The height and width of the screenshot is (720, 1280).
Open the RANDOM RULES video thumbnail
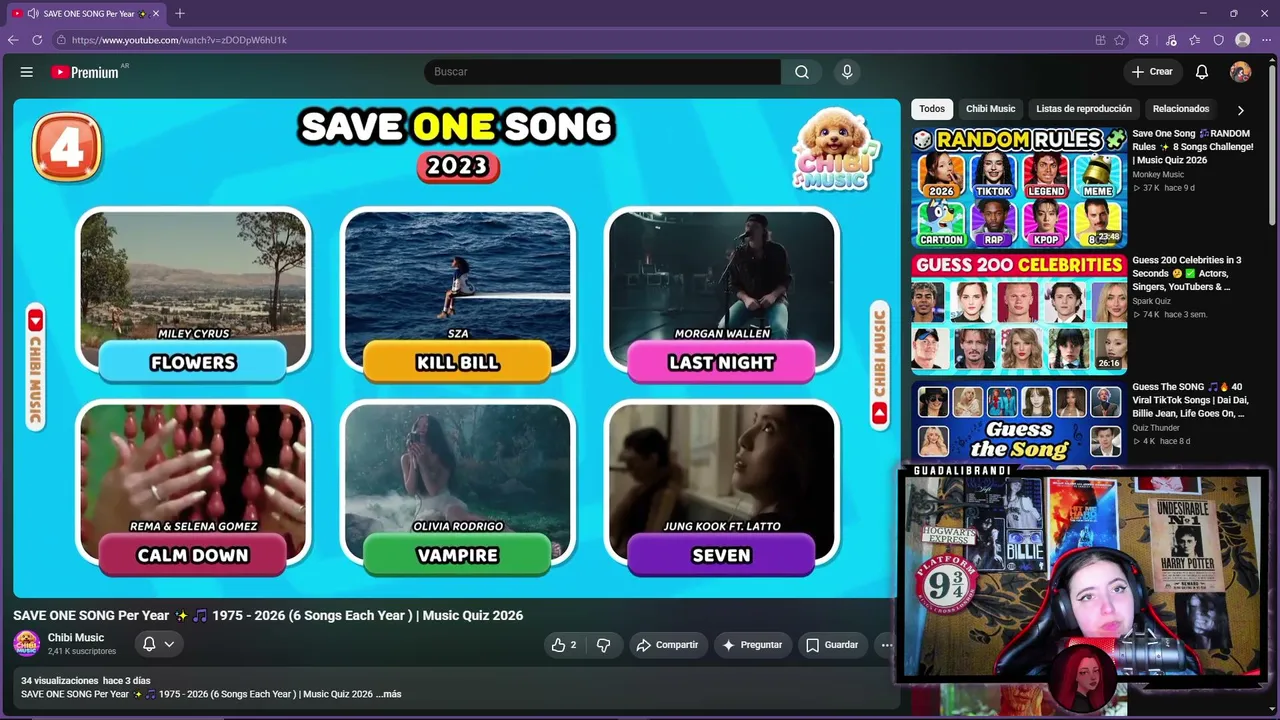point(1019,187)
